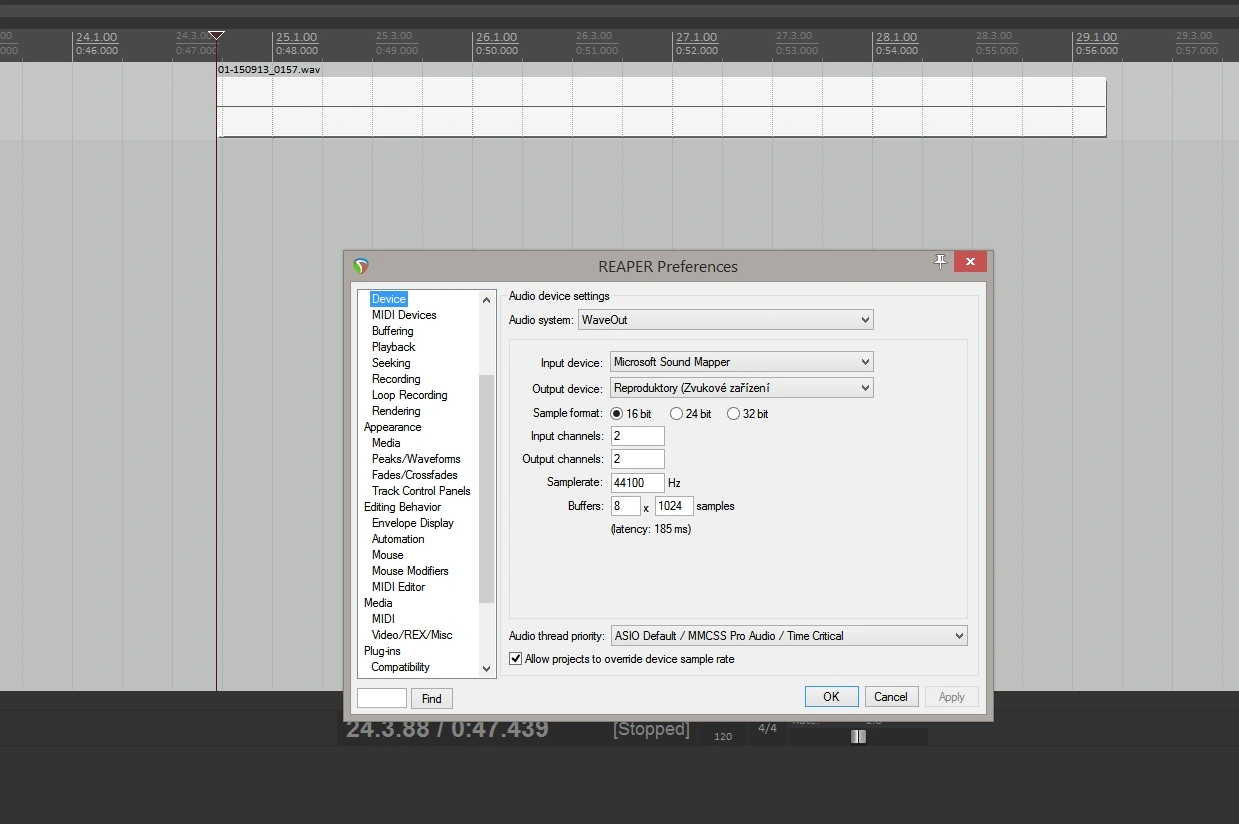Click the Input channels field
The width and height of the screenshot is (1239, 824).
click(x=637, y=436)
